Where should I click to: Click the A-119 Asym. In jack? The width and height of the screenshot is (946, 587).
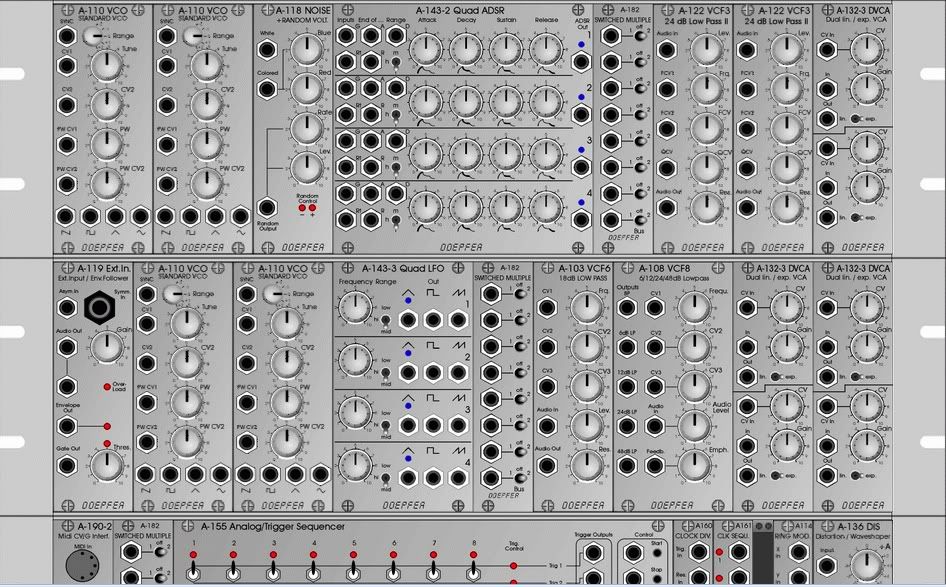66,308
